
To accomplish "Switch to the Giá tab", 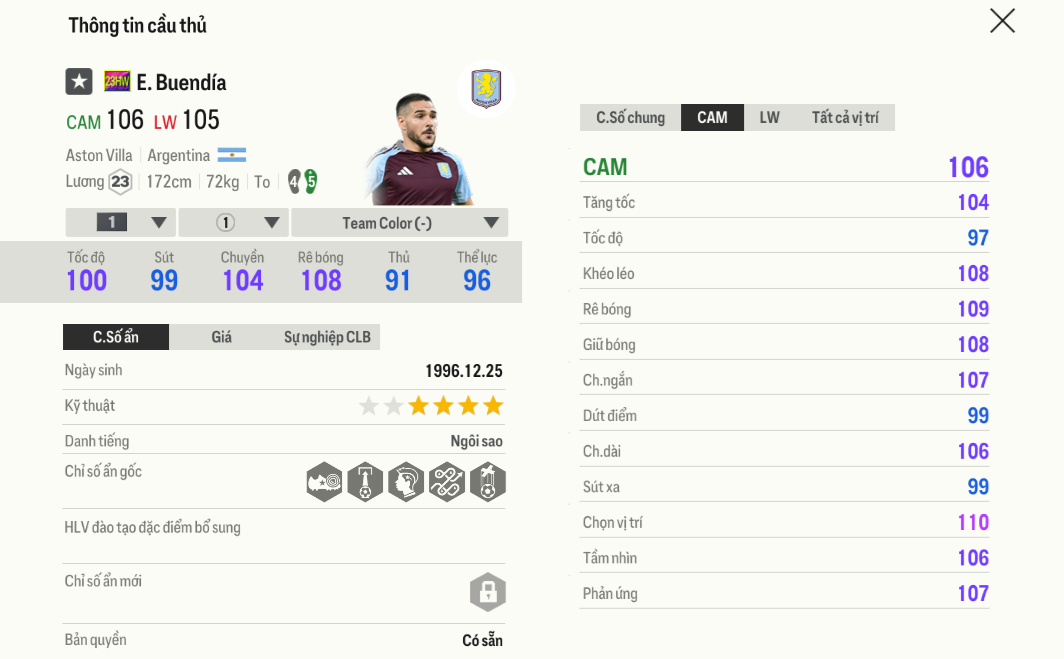I will [x=221, y=337].
